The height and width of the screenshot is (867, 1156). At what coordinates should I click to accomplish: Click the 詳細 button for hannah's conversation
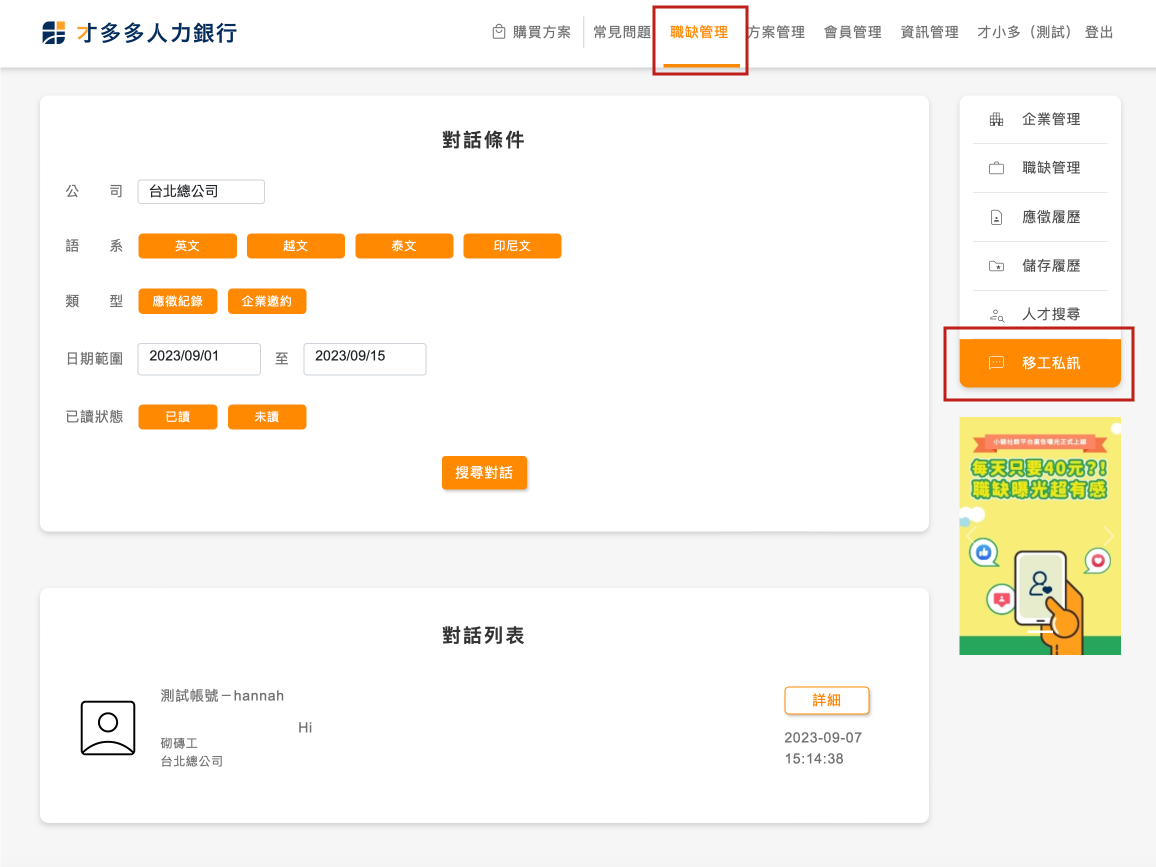pos(826,701)
